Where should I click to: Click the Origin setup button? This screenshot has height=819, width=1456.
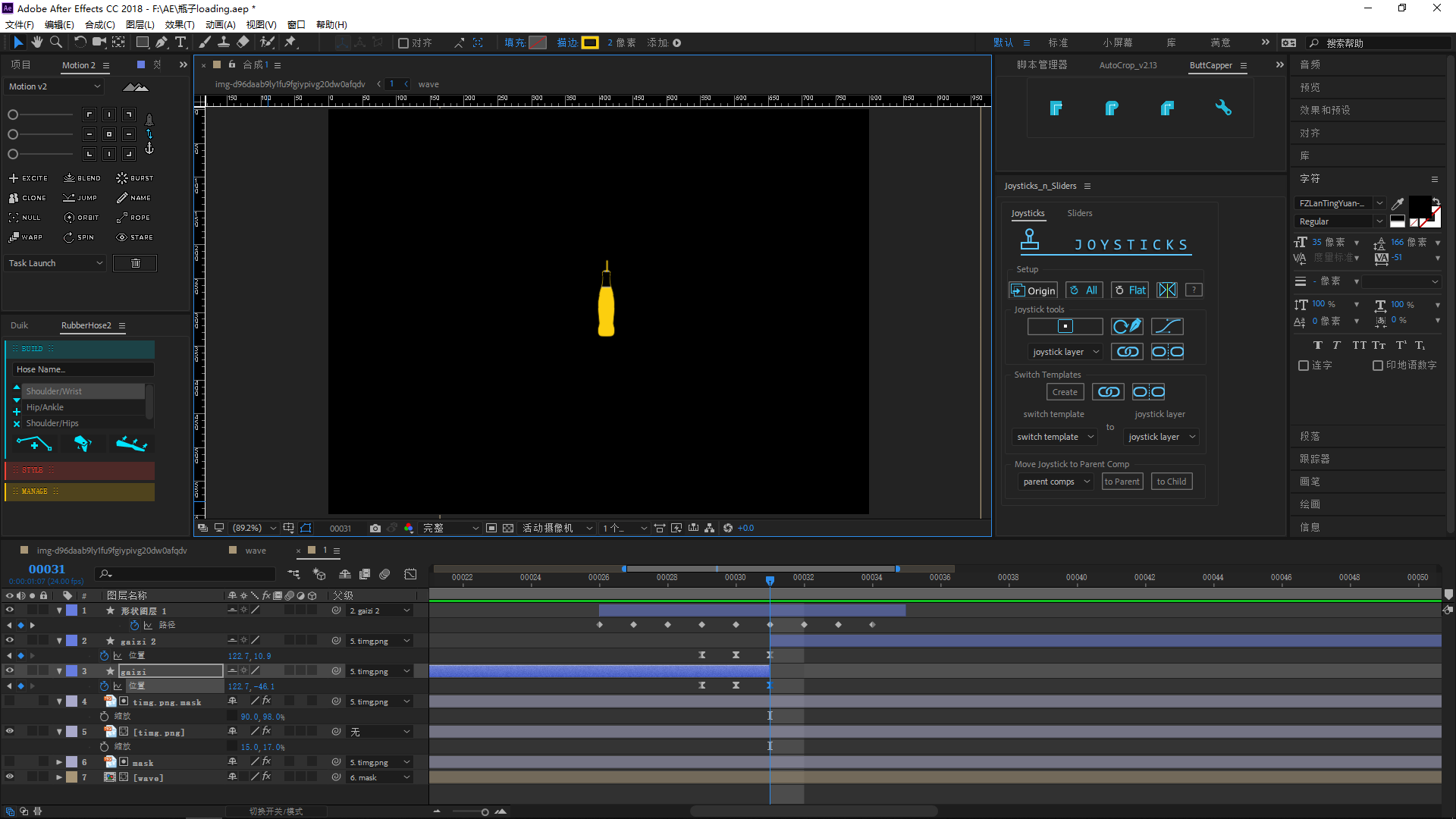(x=1033, y=290)
